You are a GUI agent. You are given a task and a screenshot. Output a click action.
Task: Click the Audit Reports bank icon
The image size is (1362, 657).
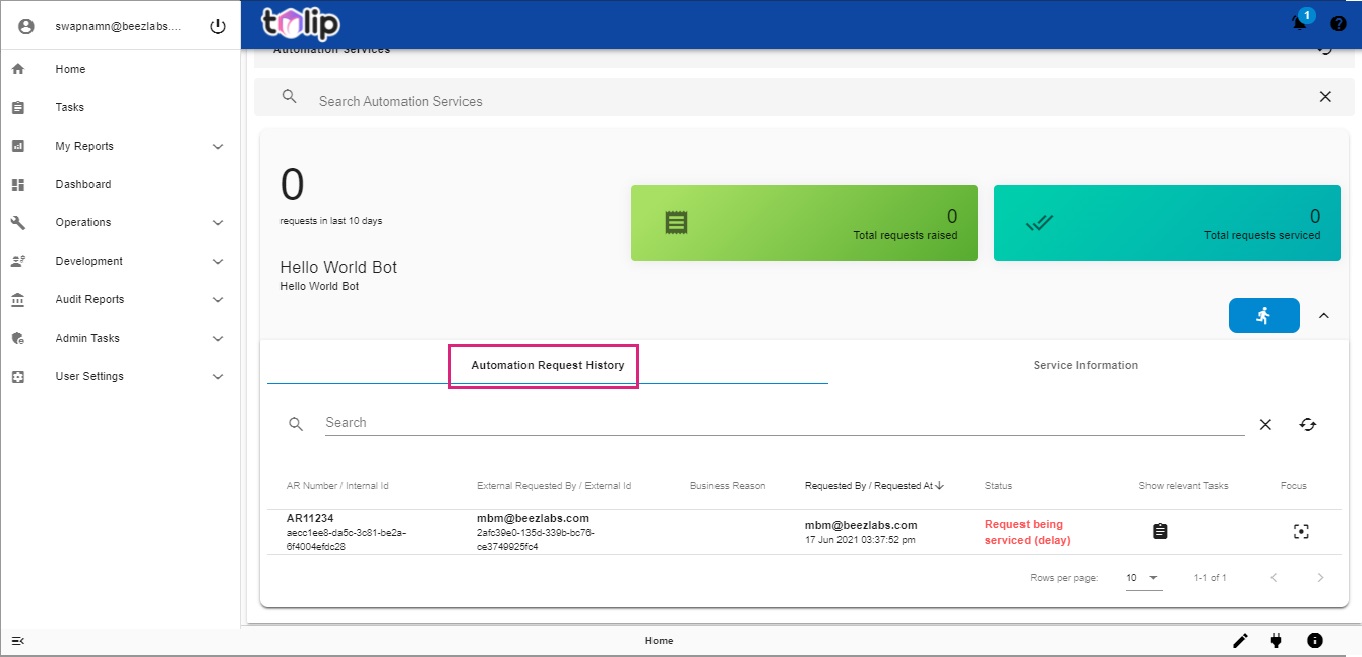tap(17, 300)
